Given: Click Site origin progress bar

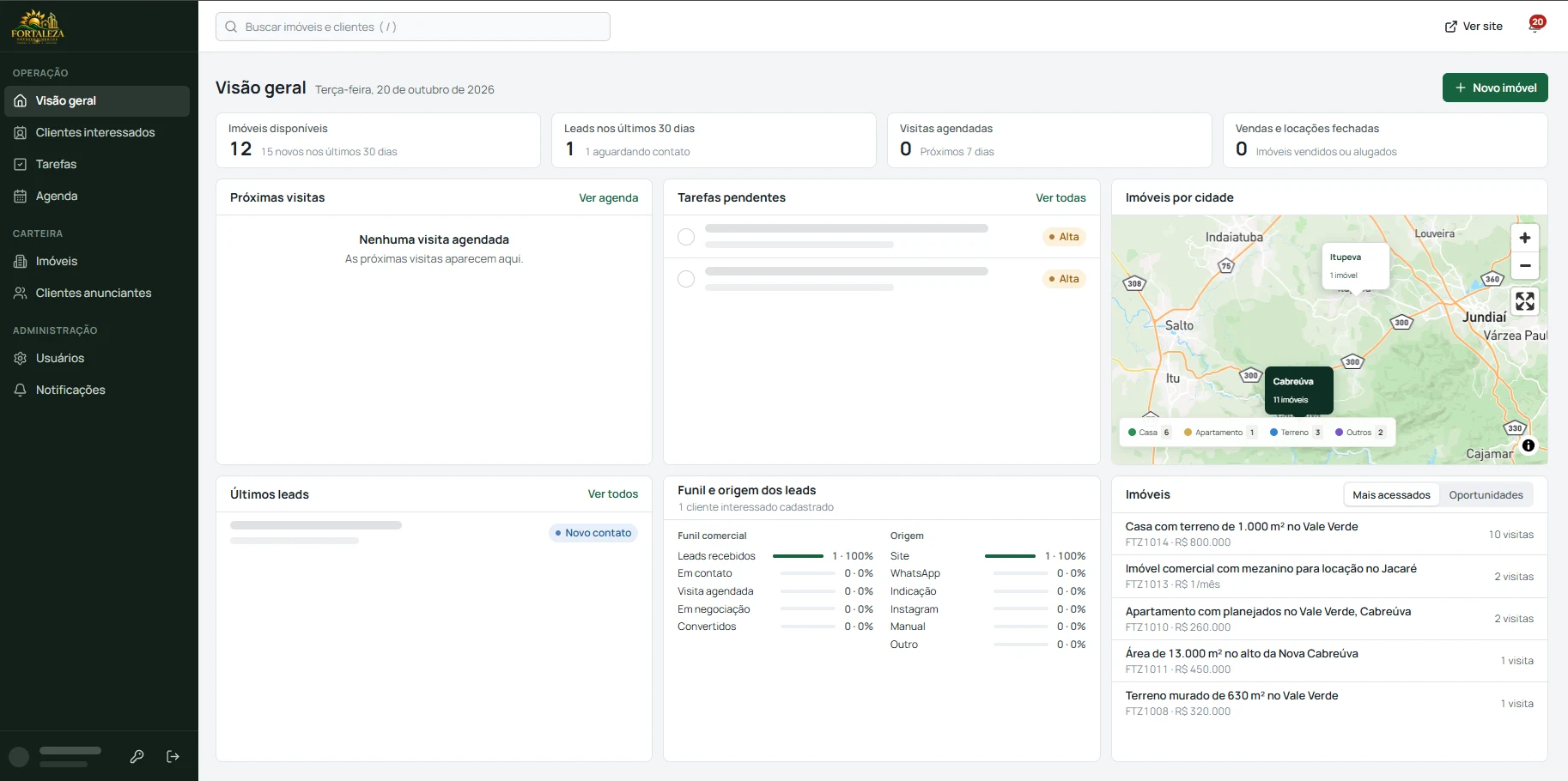Looking at the screenshot, I should coord(1010,556).
